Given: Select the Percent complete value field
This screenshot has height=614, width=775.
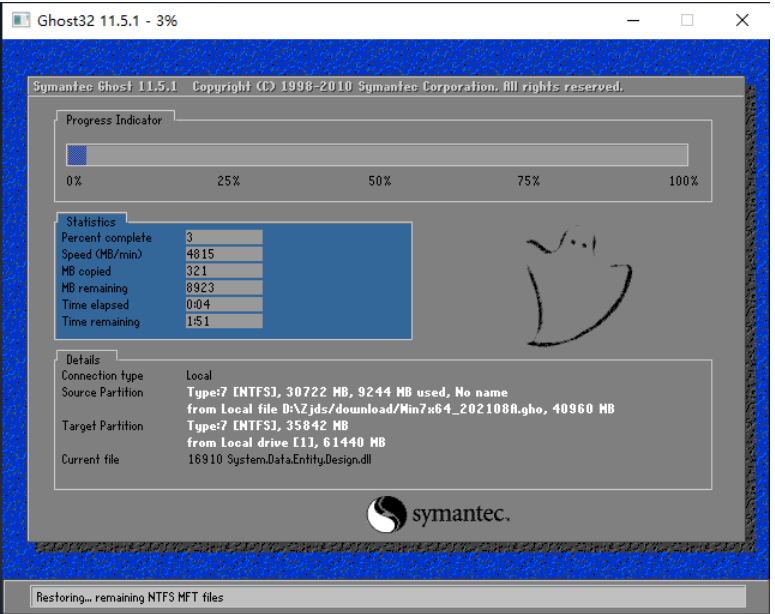Looking at the screenshot, I should coord(223,237).
